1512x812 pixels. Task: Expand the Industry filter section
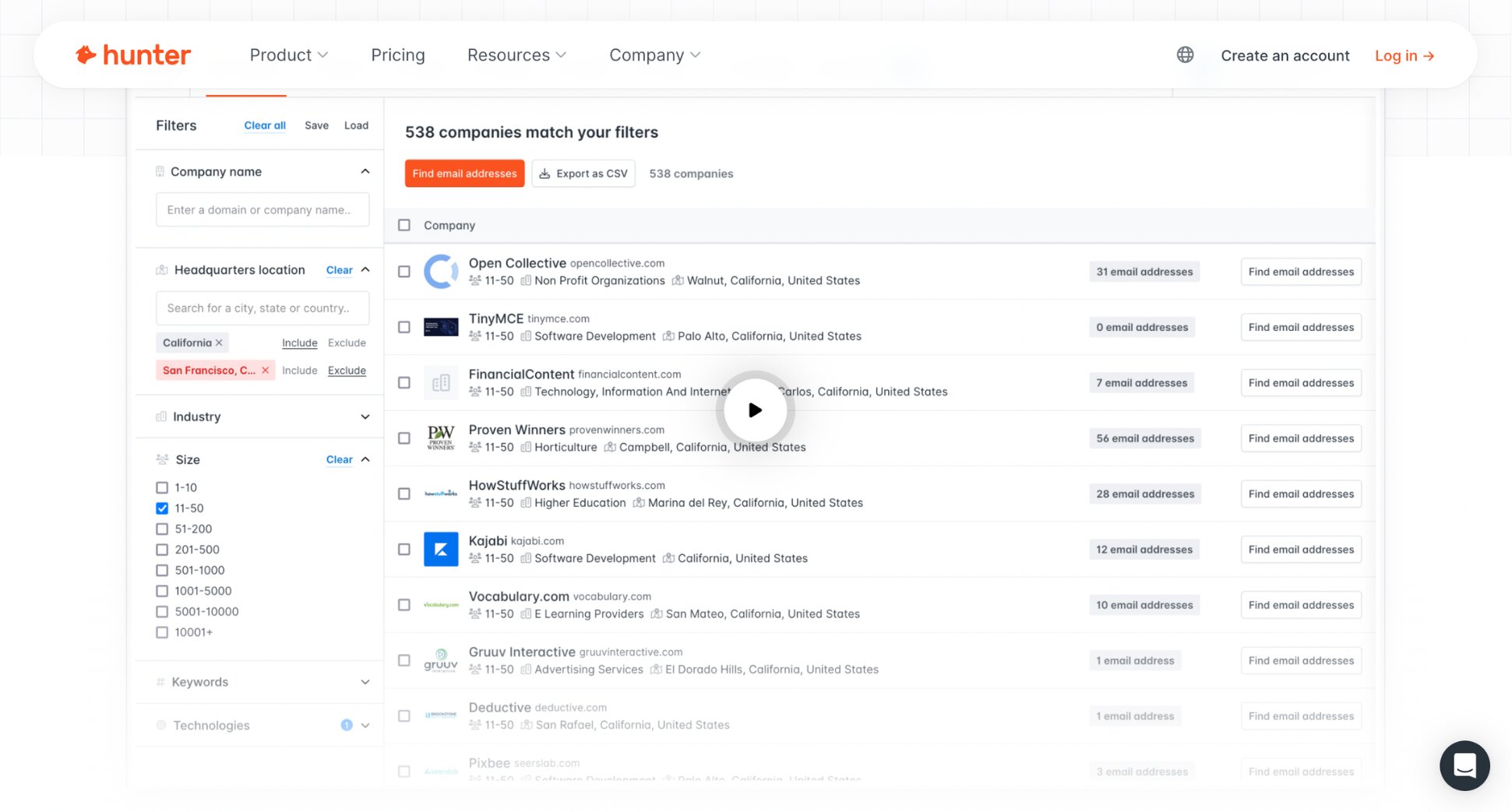(365, 417)
